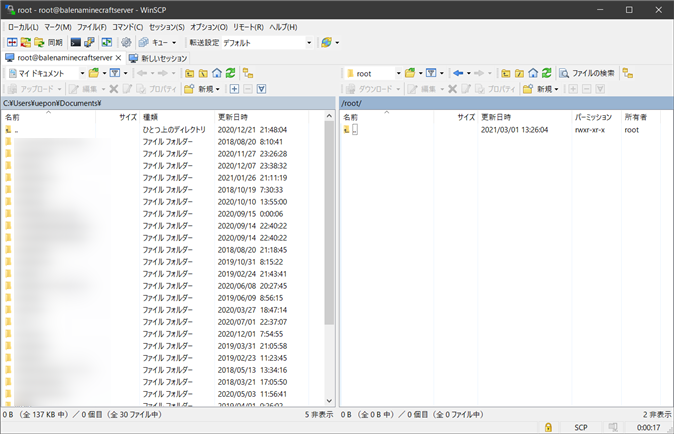
Task: Click remote back blue arrow
Action: pyautogui.click(x=458, y=73)
